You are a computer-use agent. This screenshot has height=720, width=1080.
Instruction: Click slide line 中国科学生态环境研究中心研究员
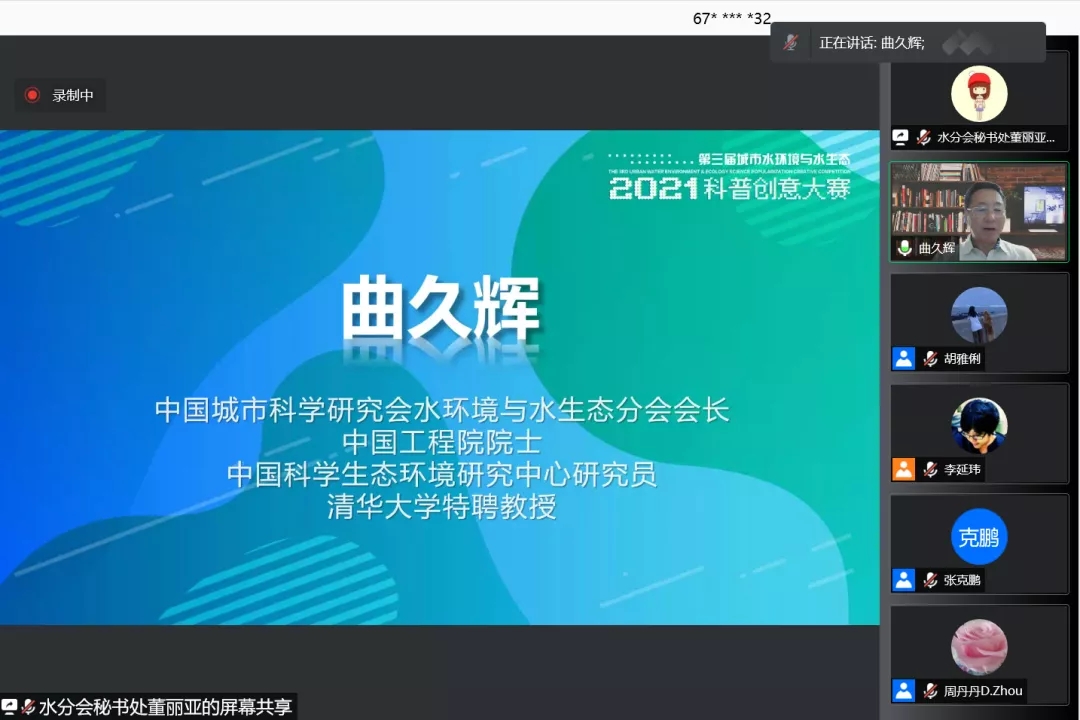(442, 475)
